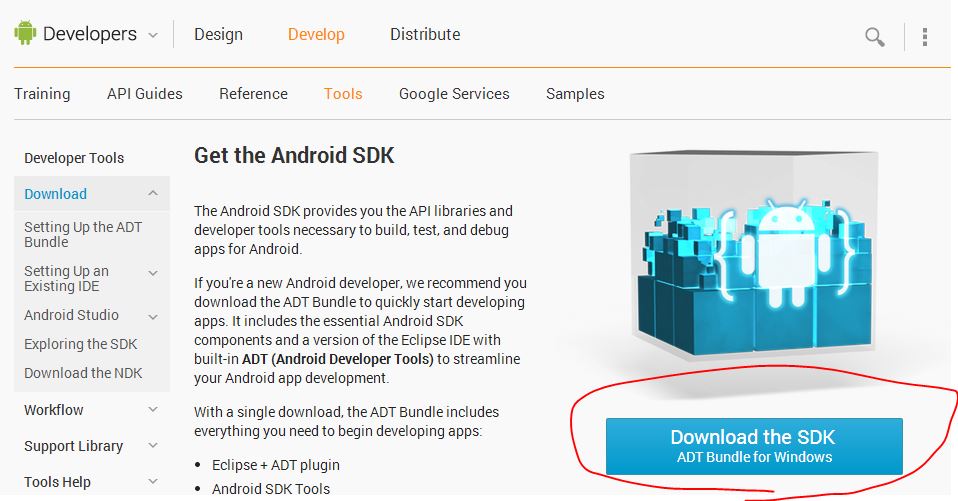Screen dimensions: 958x501
Task: Open the three-dot overflow menu
Action: (x=924, y=37)
